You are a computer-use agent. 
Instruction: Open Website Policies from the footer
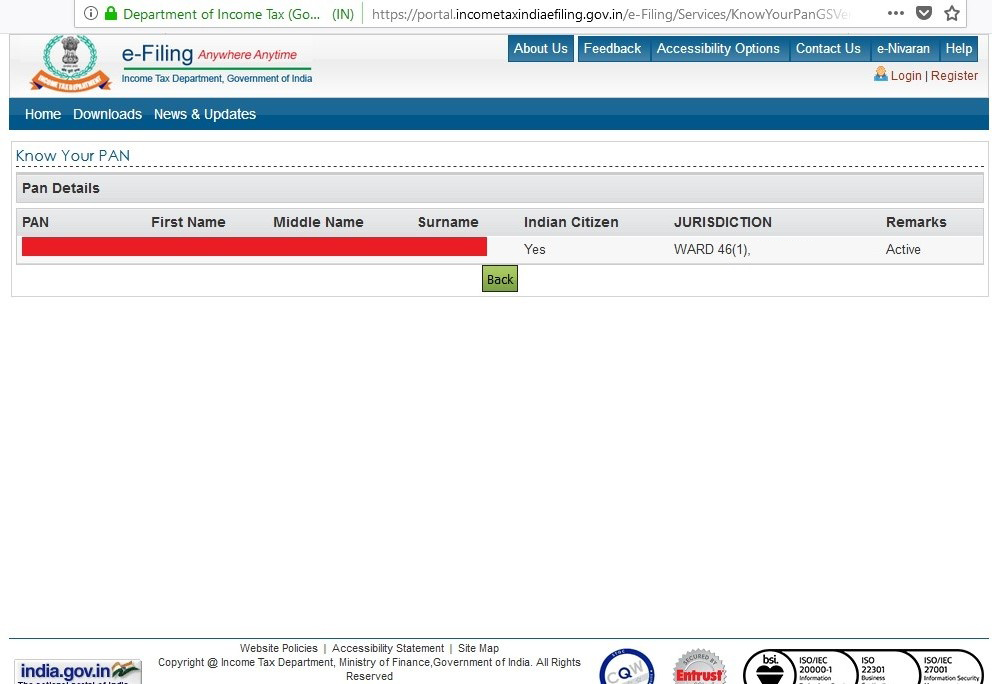coord(279,648)
